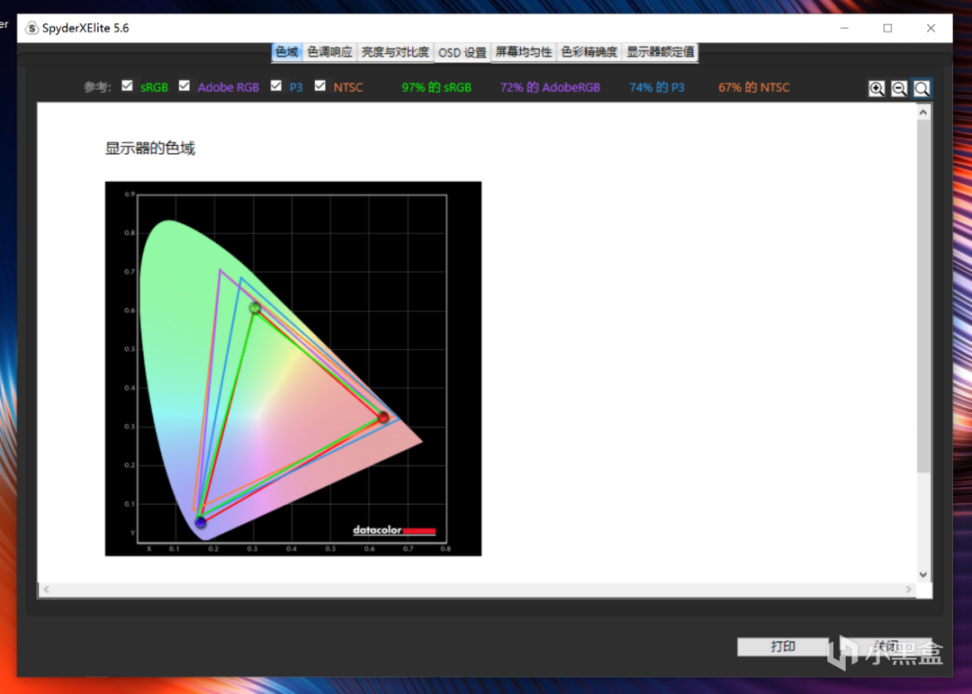Screen dimensions: 972x694
Task: Click the fit-to-view magnifier icon
Action: click(922, 89)
